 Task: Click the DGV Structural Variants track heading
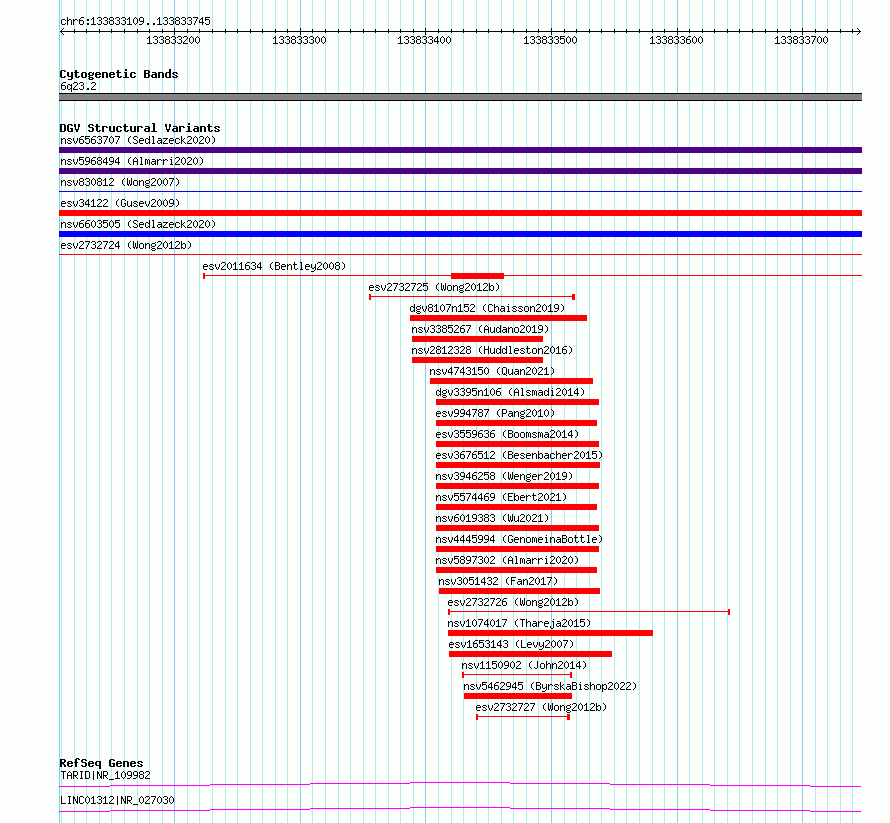tap(140, 128)
